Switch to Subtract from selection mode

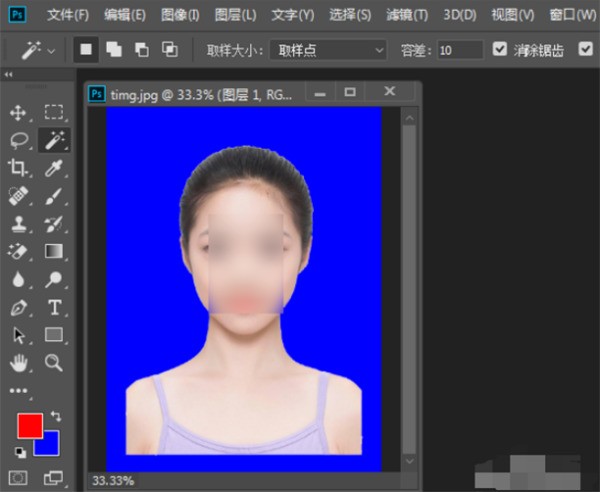pyautogui.click(x=141, y=49)
